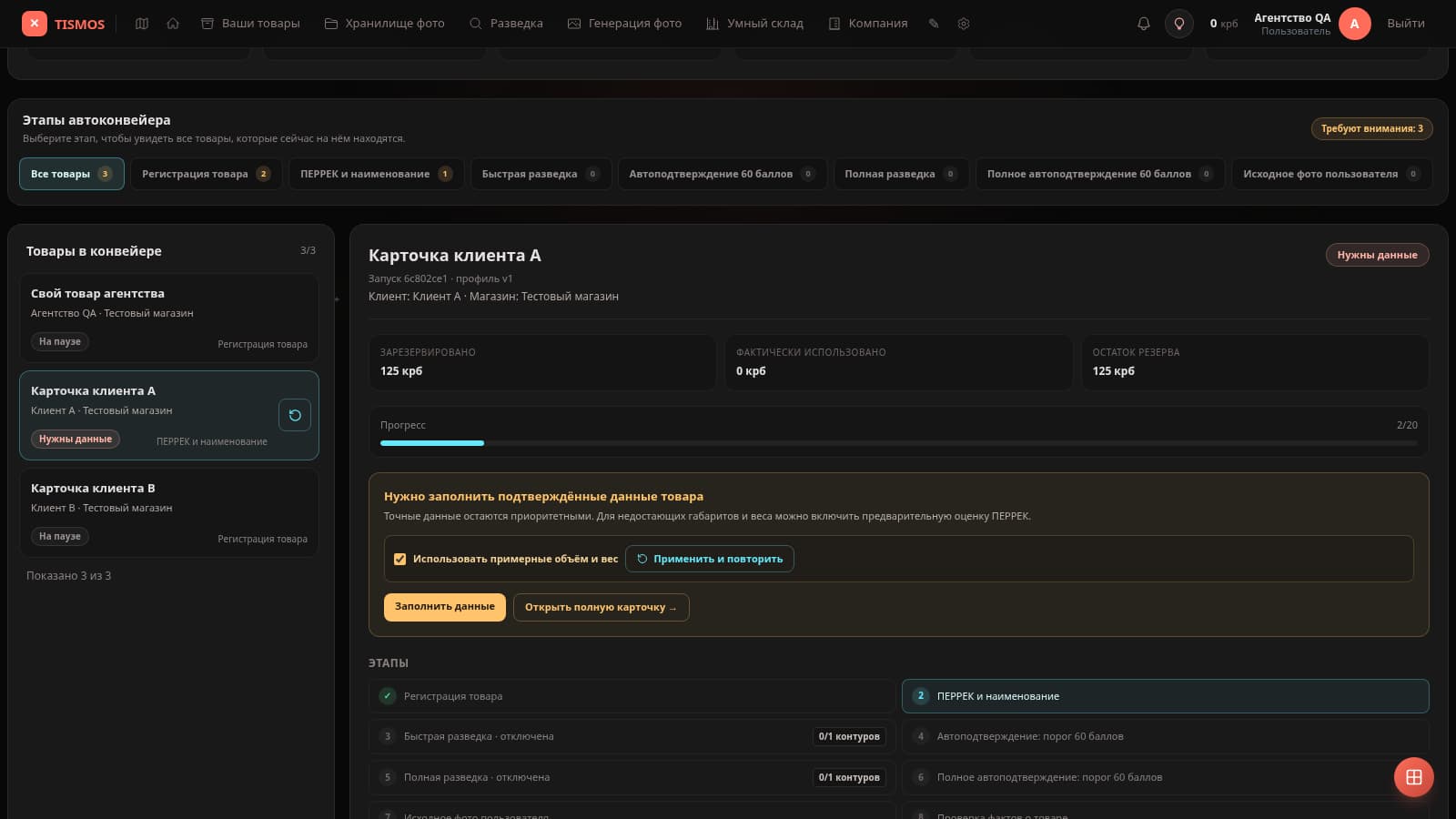
Task: Select Быстрая разведка stage filter
Action: (x=541, y=174)
